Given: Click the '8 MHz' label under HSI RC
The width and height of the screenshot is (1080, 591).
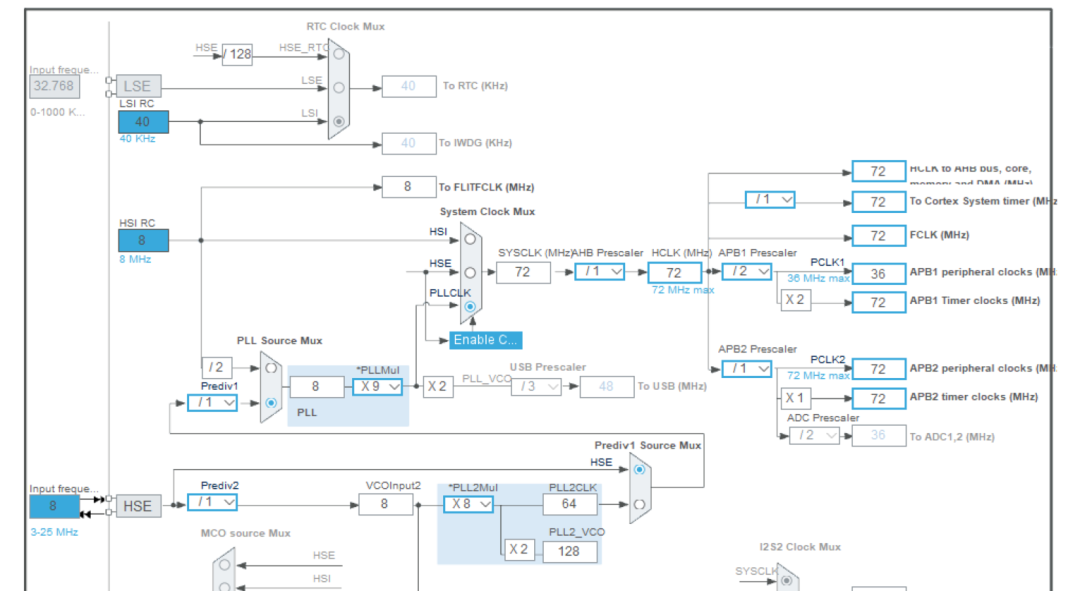Looking at the screenshot, I should (x=135, y=259).
